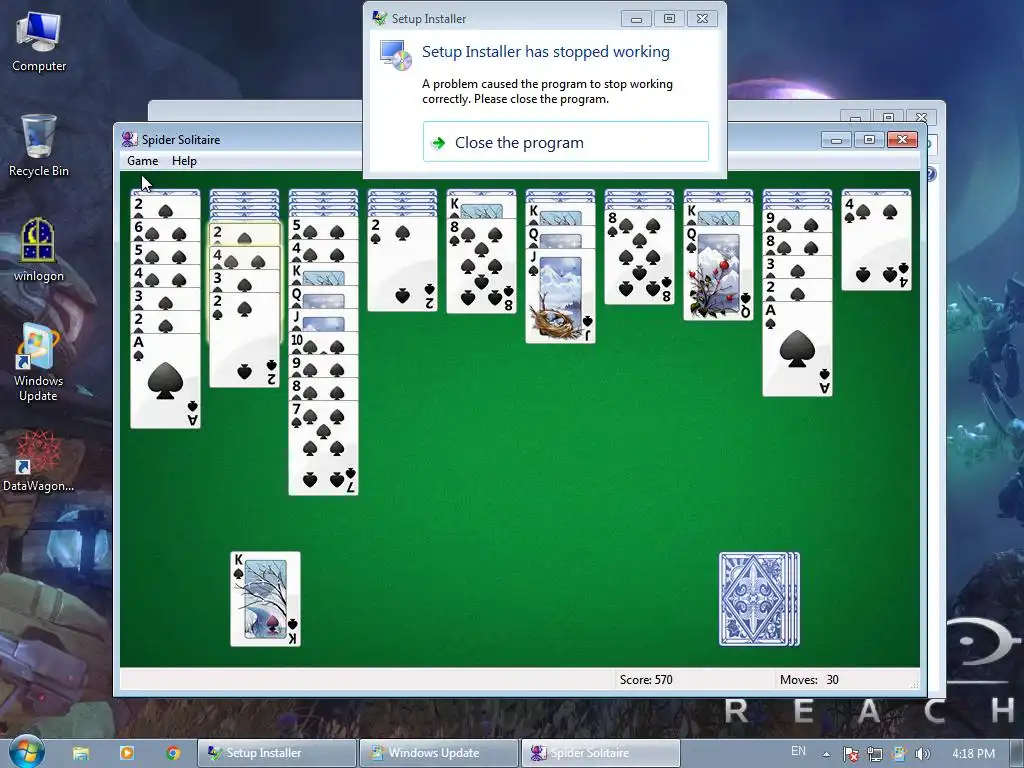The width and height of the screenshot is (1024, 768).
Task: Click the Spider Solitaire title bar icon
Action: [129, 139]
